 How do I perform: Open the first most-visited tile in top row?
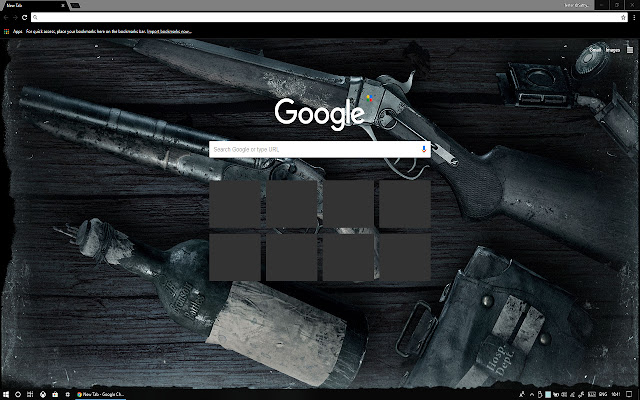[235, 204]
